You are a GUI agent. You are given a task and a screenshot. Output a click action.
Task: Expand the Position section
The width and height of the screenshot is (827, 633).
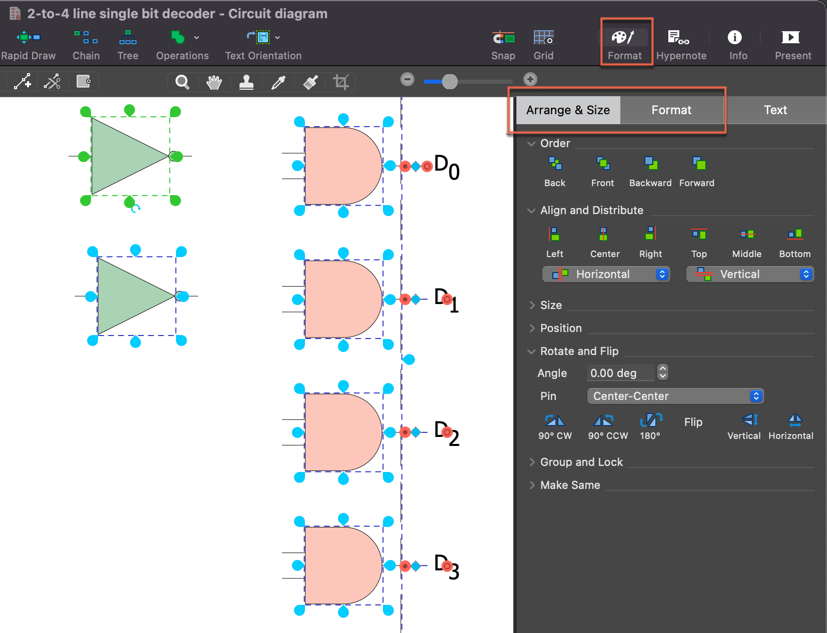(x=532, y=328)
